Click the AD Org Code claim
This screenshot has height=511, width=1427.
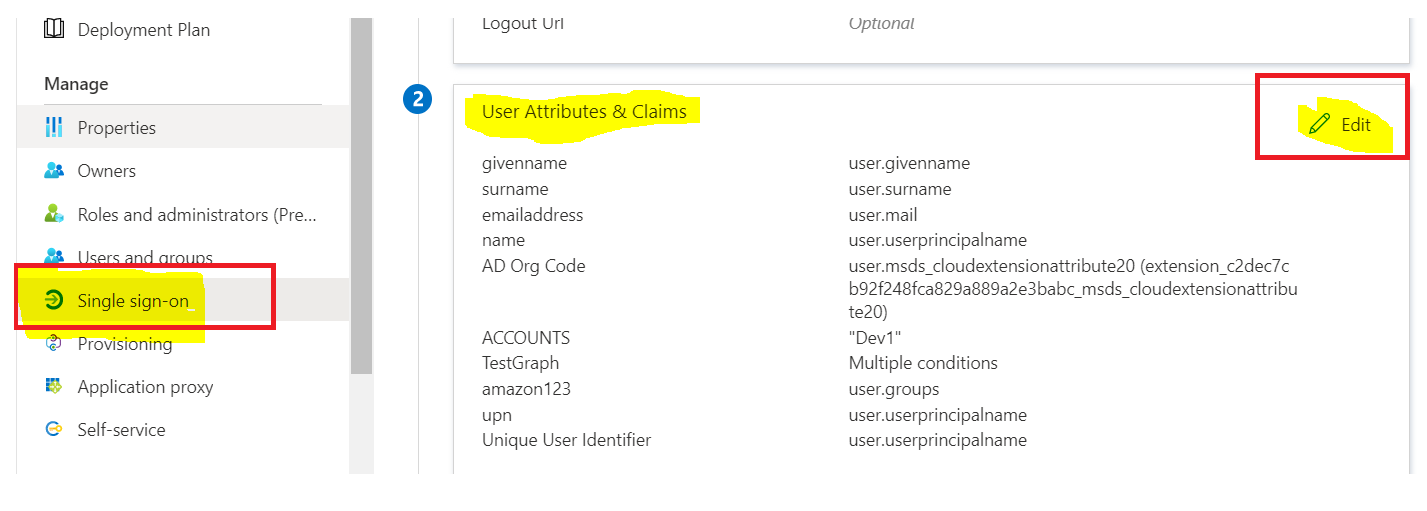(533, 266)
